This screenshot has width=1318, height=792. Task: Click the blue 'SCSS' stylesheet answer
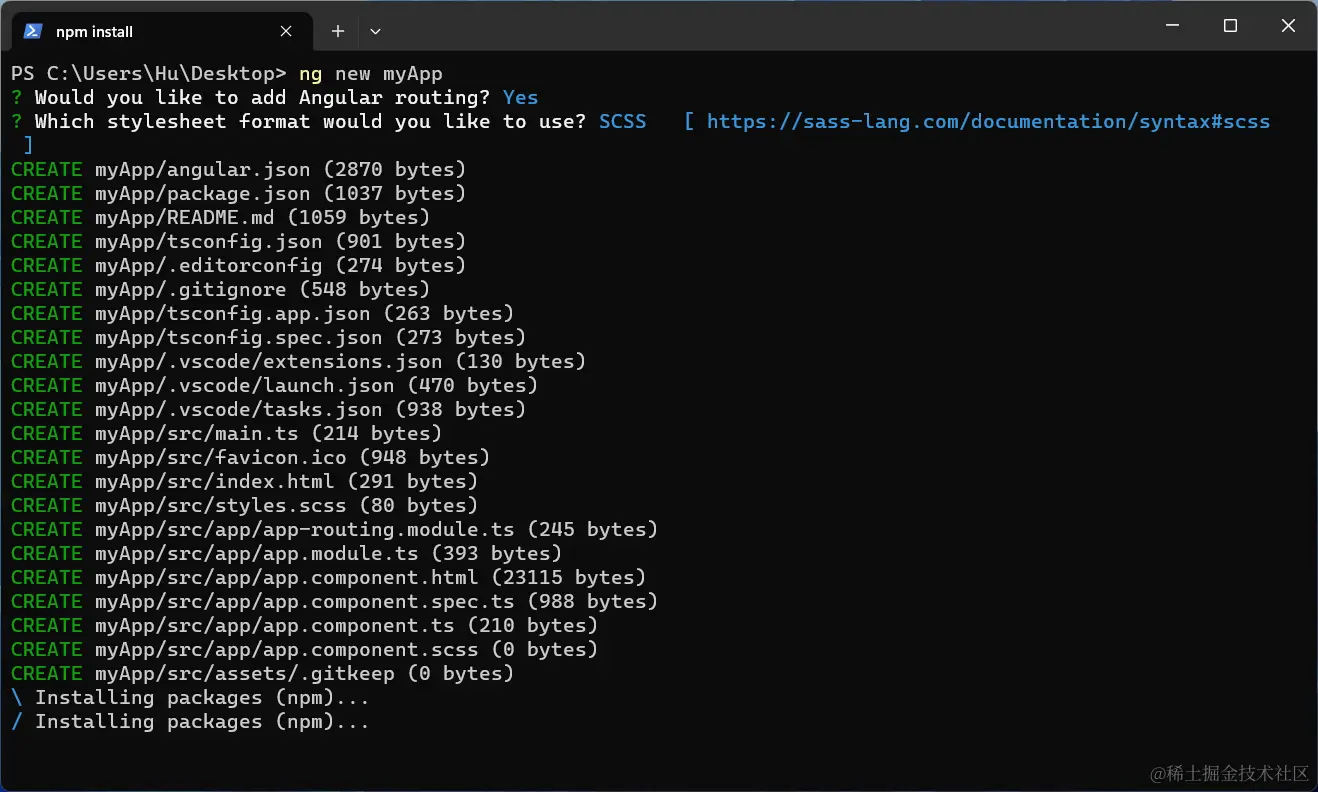(622, 122)
